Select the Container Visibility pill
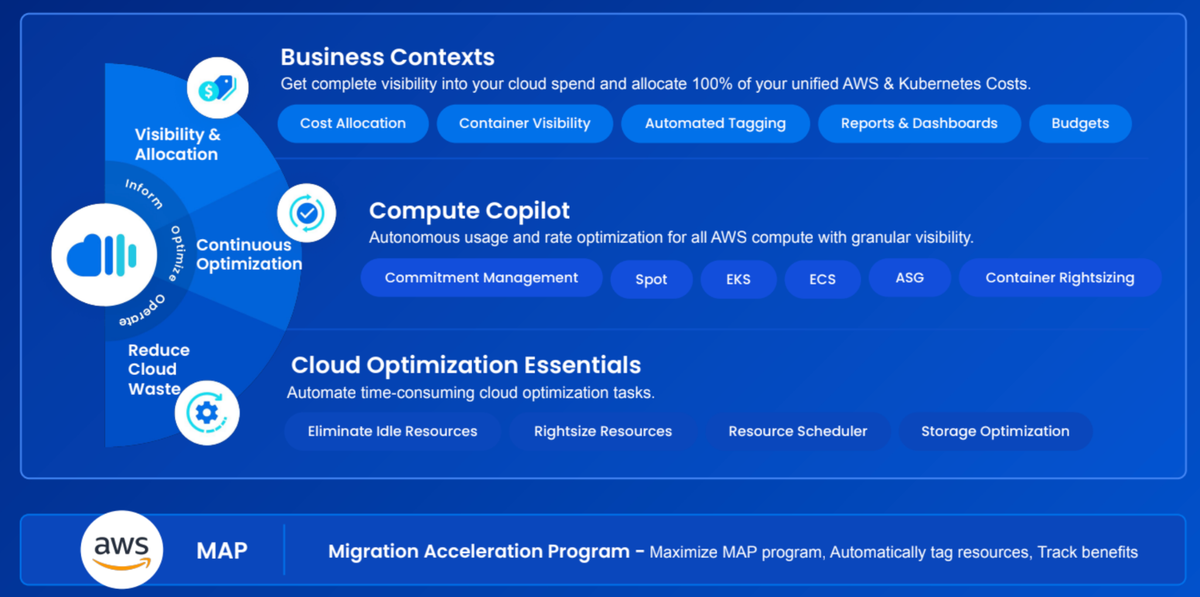 (525, 123)
